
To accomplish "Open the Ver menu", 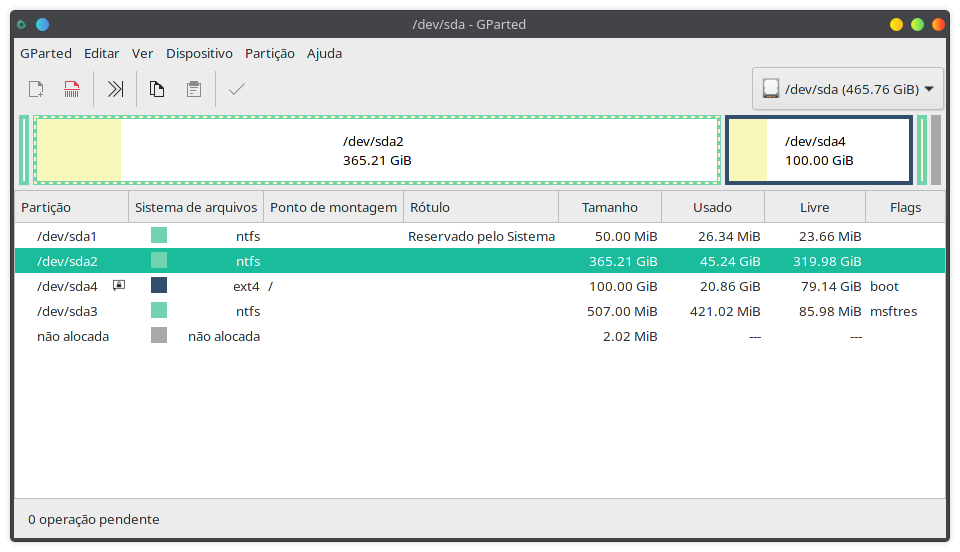I will pyautogui.click(x=143, y=53).
